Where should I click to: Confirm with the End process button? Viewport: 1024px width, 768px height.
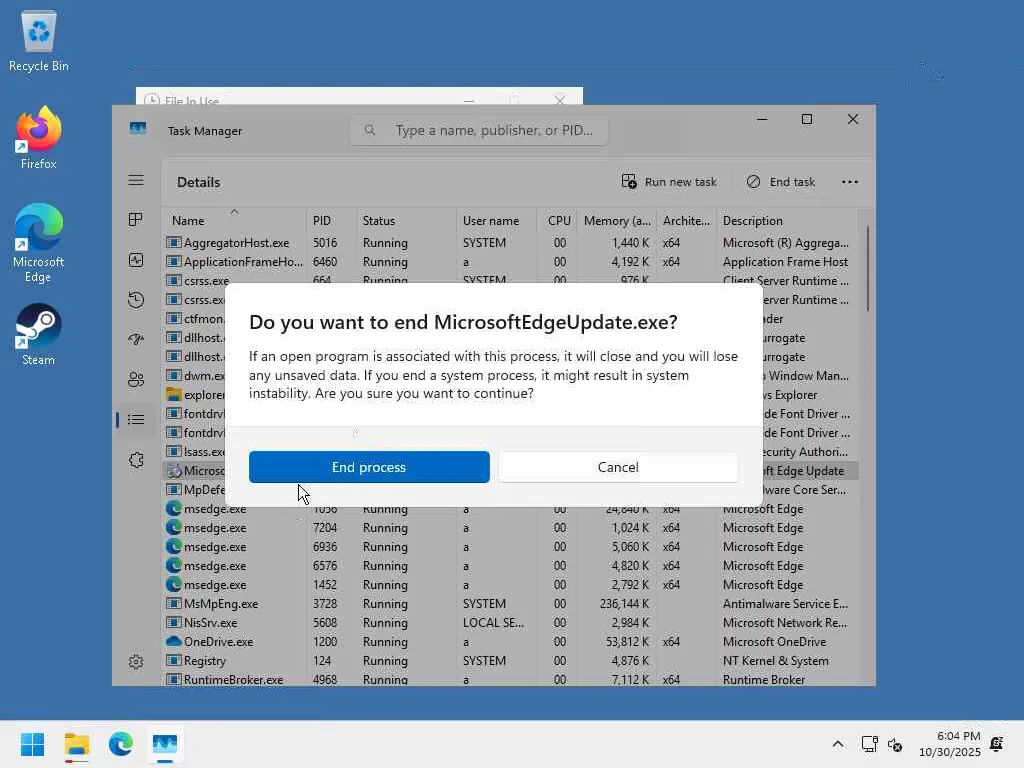coord(369,467)
